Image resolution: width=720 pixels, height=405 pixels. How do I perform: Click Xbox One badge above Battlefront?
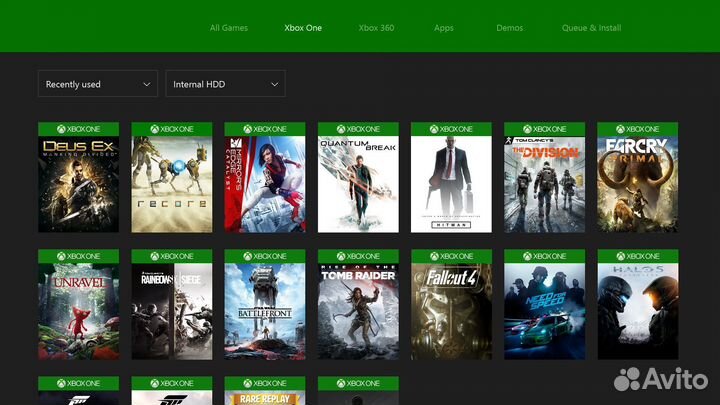[x=265, y=256]
